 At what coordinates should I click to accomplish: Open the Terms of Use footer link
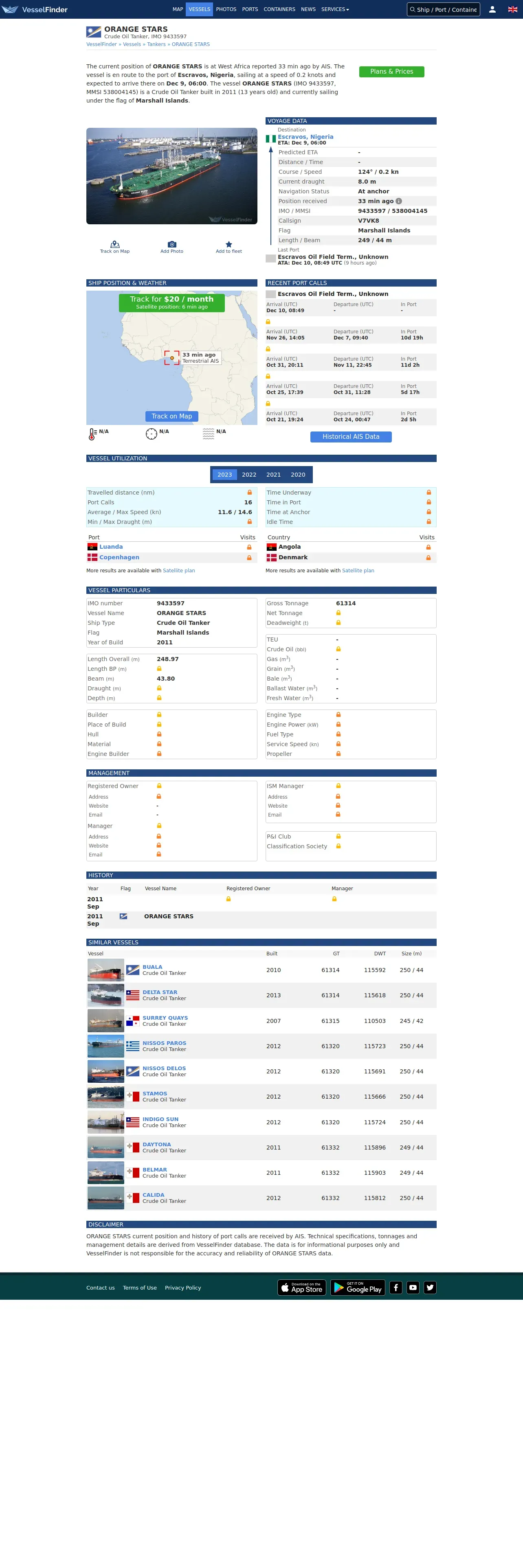point(139,1288)
